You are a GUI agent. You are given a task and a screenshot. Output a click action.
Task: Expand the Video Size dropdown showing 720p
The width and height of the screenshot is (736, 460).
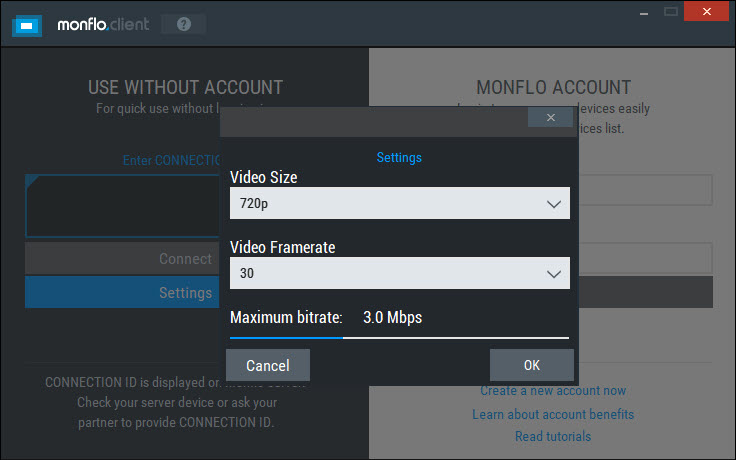point(399,204)
